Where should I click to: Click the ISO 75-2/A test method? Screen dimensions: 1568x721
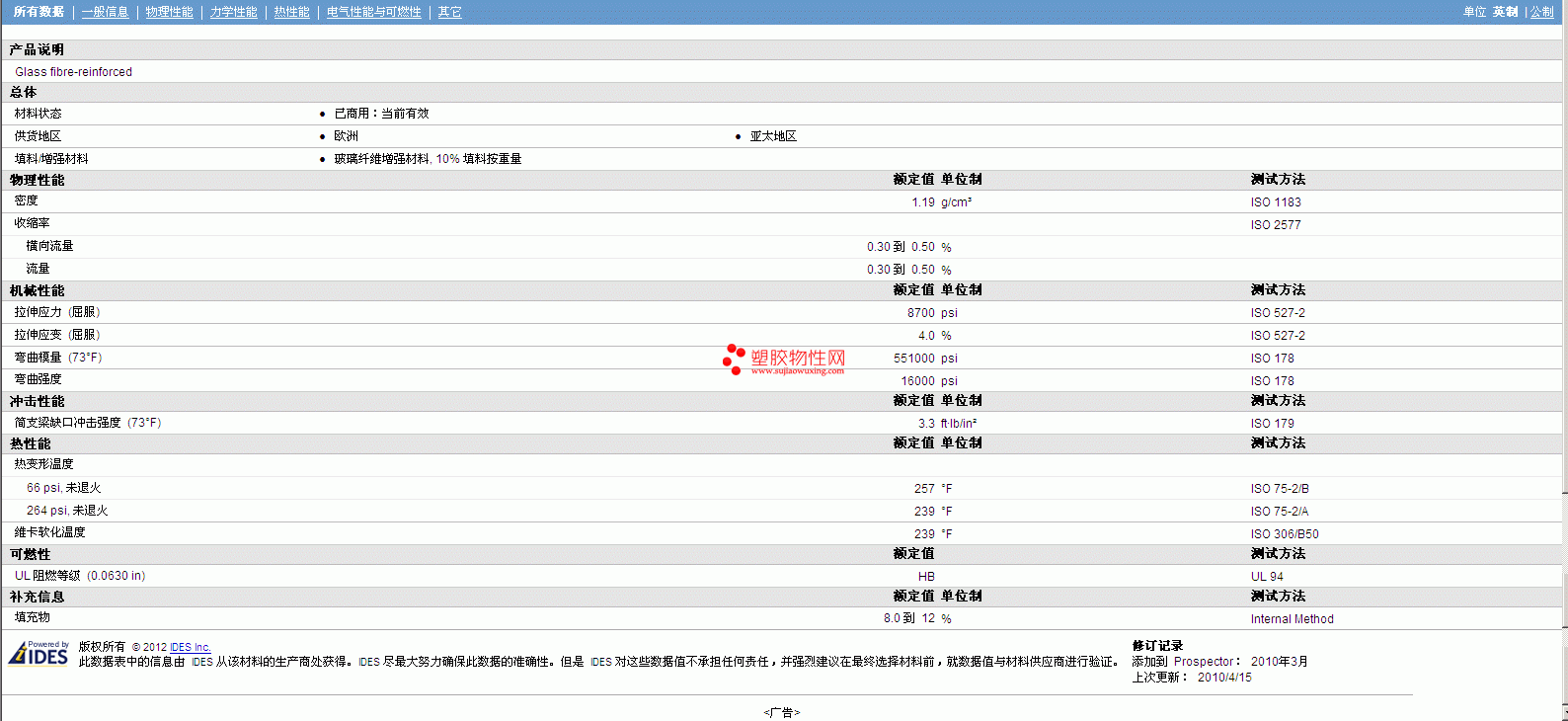(x=1280, y=512)
